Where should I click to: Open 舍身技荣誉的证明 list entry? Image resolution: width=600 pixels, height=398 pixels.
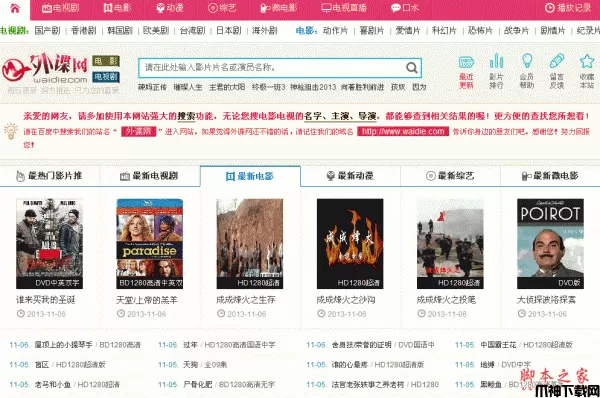point(361,345)
